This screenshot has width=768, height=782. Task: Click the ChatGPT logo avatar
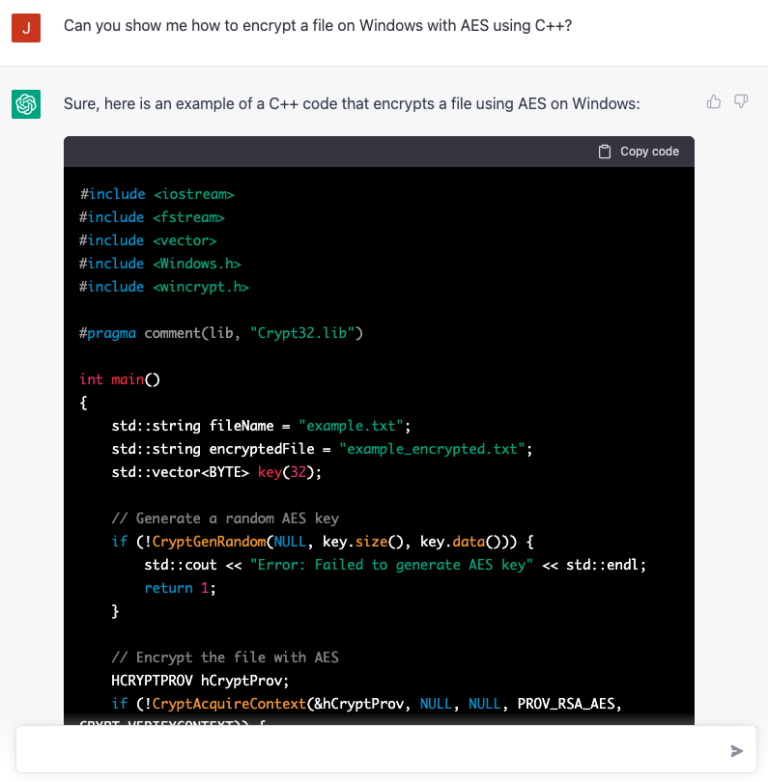tap(26, 103)
